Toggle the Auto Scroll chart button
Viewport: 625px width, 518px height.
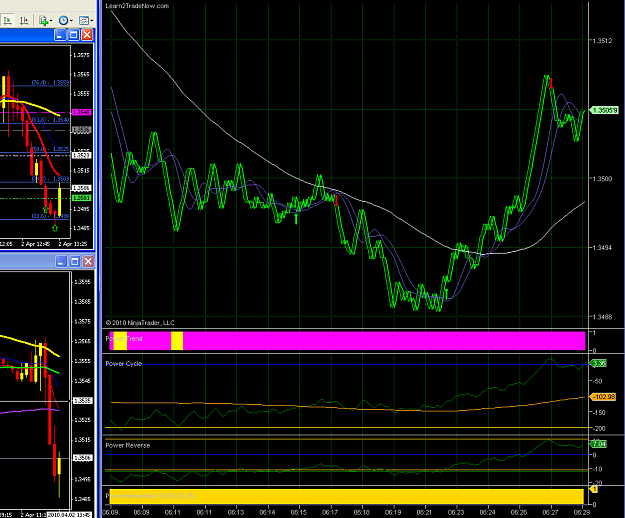coord(7,20)
